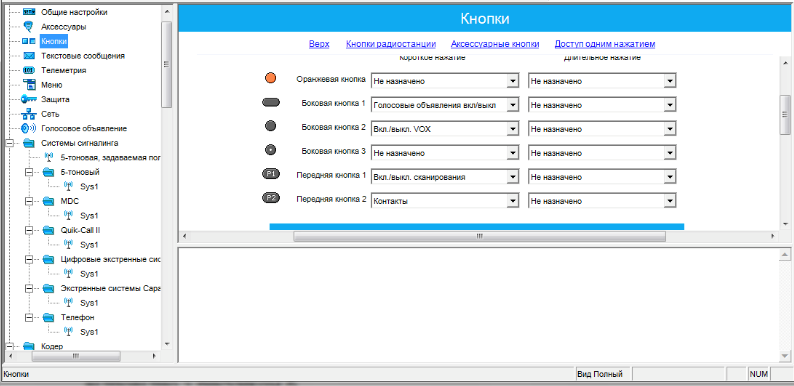The image size is (794, 386).
Task: Click the Боковая кнопка 3 dotted icon
Action: 270,150
